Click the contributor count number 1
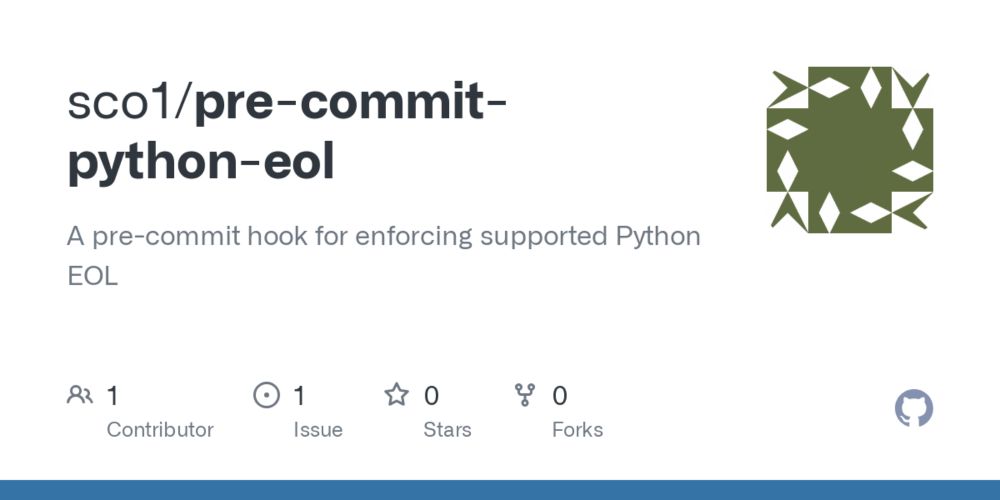Viewport: 1000px width, 500px height. [x=112, y=396]
